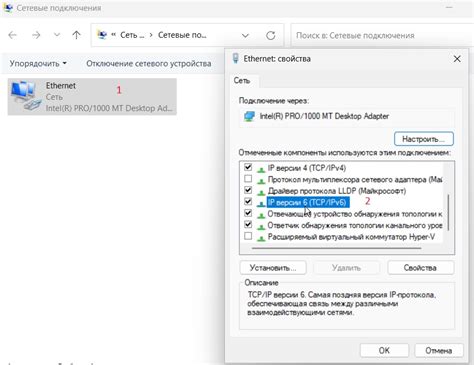Refresh the Network Connections folder
The width and height of the screenshot is (474, 365).
pos(270,35)
